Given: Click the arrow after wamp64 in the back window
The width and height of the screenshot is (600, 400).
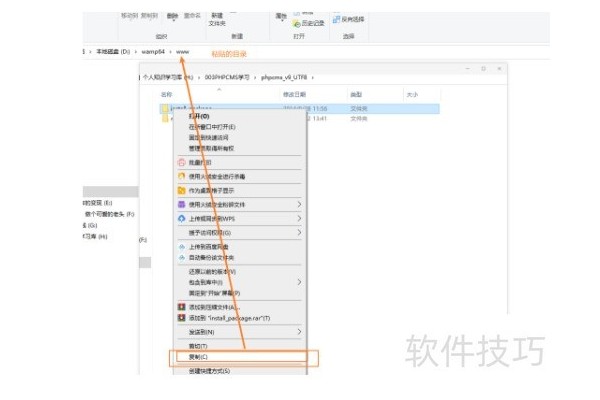Looking at the screenshot, I should pyautogui.click(x=170, y=52).
